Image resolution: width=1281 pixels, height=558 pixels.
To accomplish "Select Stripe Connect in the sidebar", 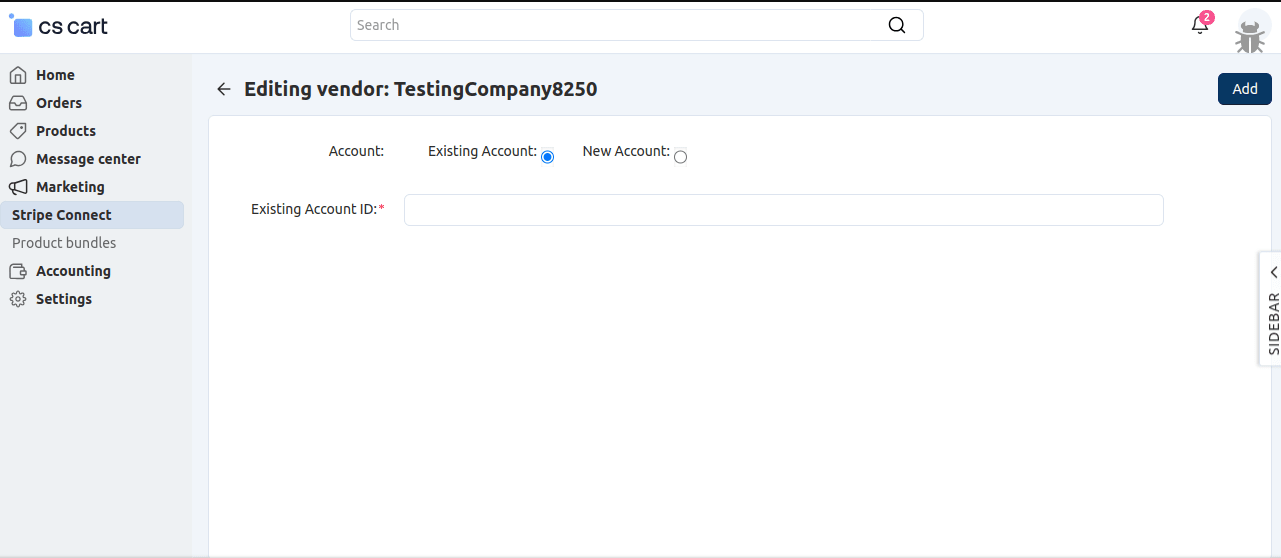I will click(92, 215).
